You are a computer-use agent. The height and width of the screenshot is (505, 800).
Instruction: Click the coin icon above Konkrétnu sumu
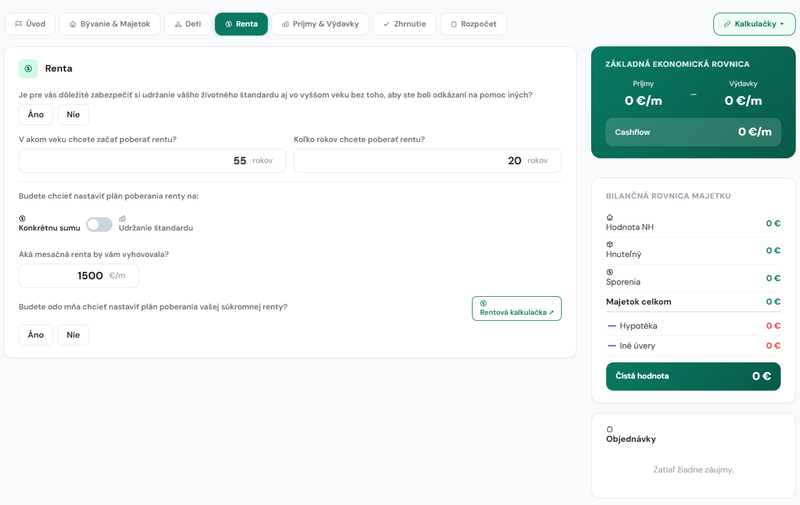pyautogui.click(x=22, y=218)
